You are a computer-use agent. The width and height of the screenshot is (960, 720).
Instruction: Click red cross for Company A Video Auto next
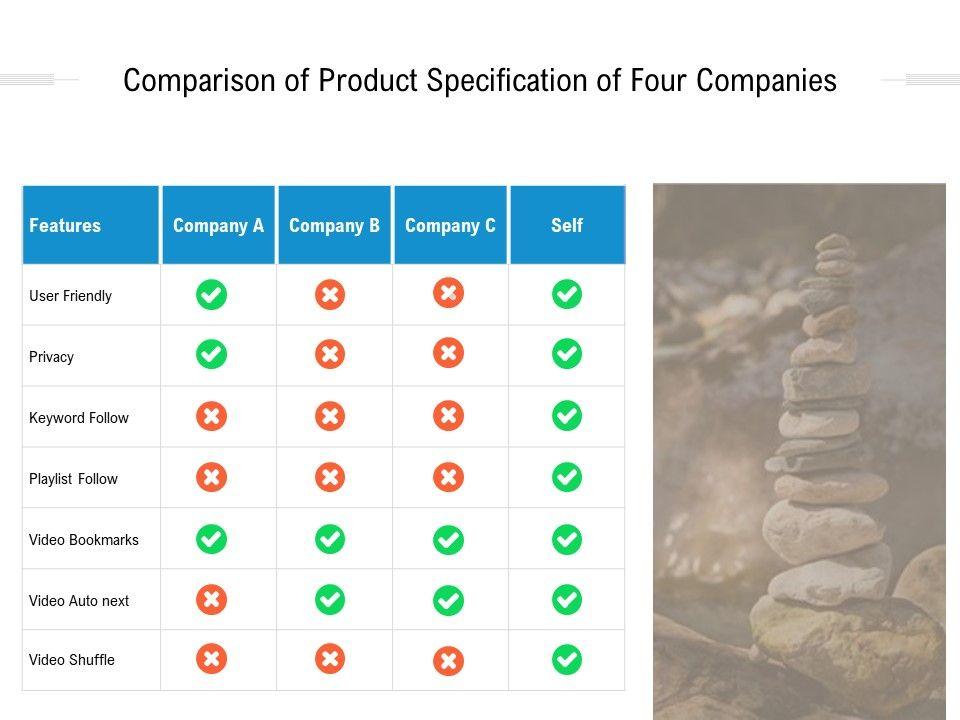(x=211, y=600)
